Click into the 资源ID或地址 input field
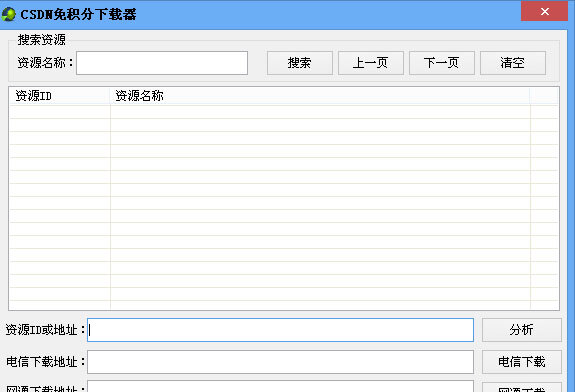Viewport: 575px width, 392px height. pos(280,330)
